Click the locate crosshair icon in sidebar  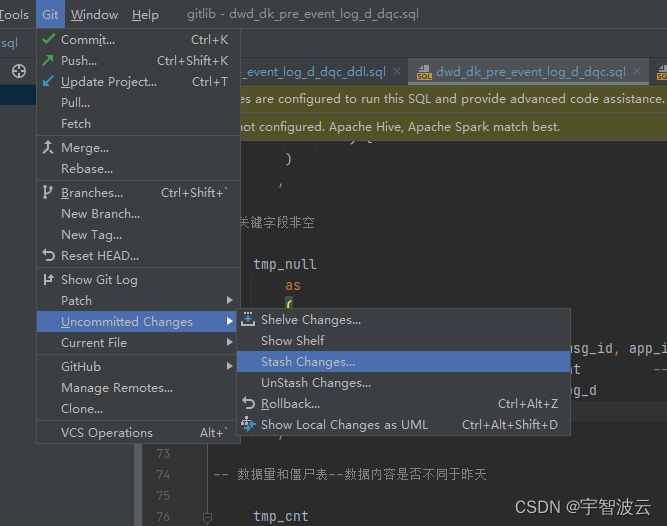tap(19, 71)
